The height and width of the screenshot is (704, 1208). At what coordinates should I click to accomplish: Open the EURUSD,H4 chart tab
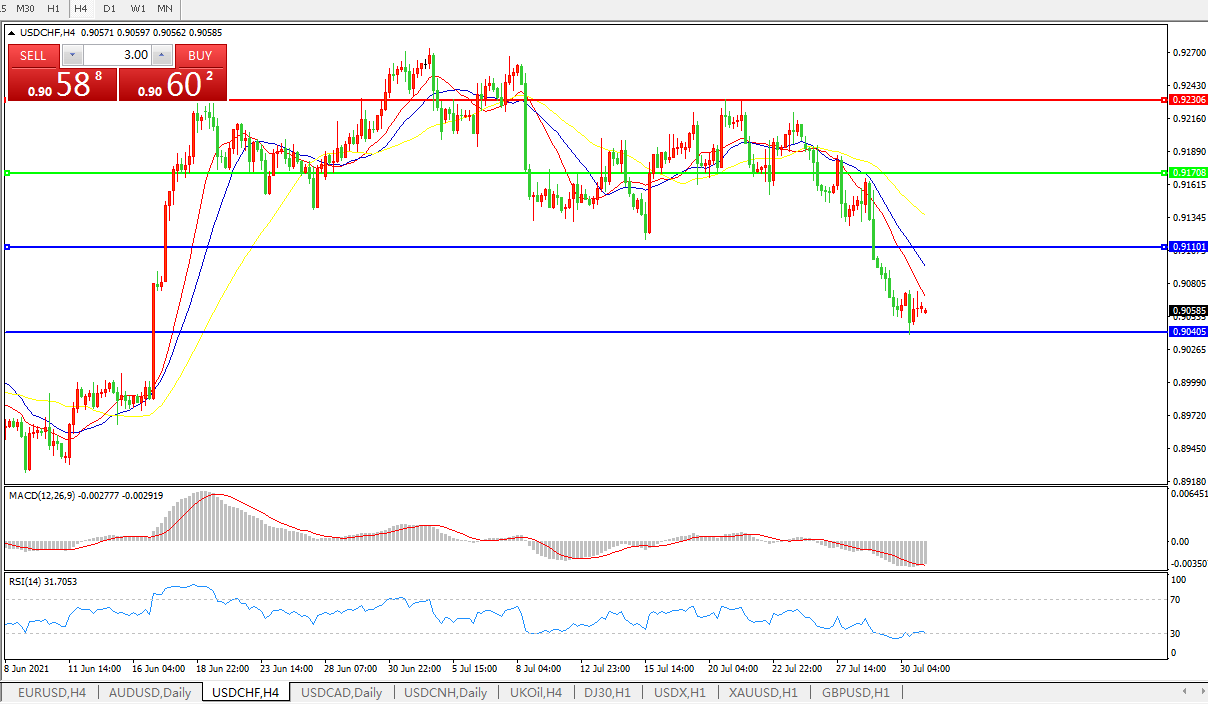pyautogui.click(x=52, y=692)
